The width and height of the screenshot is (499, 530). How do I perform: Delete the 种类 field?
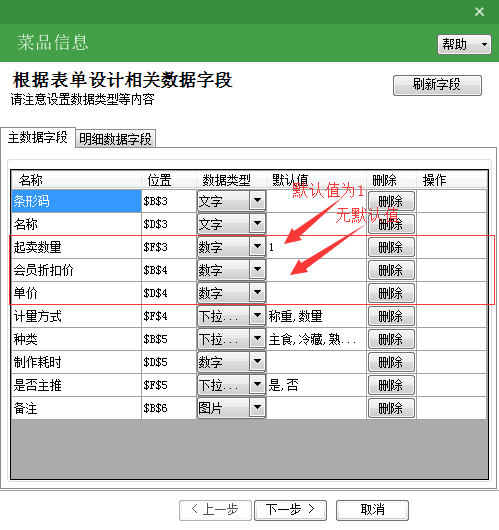point(391,339)
